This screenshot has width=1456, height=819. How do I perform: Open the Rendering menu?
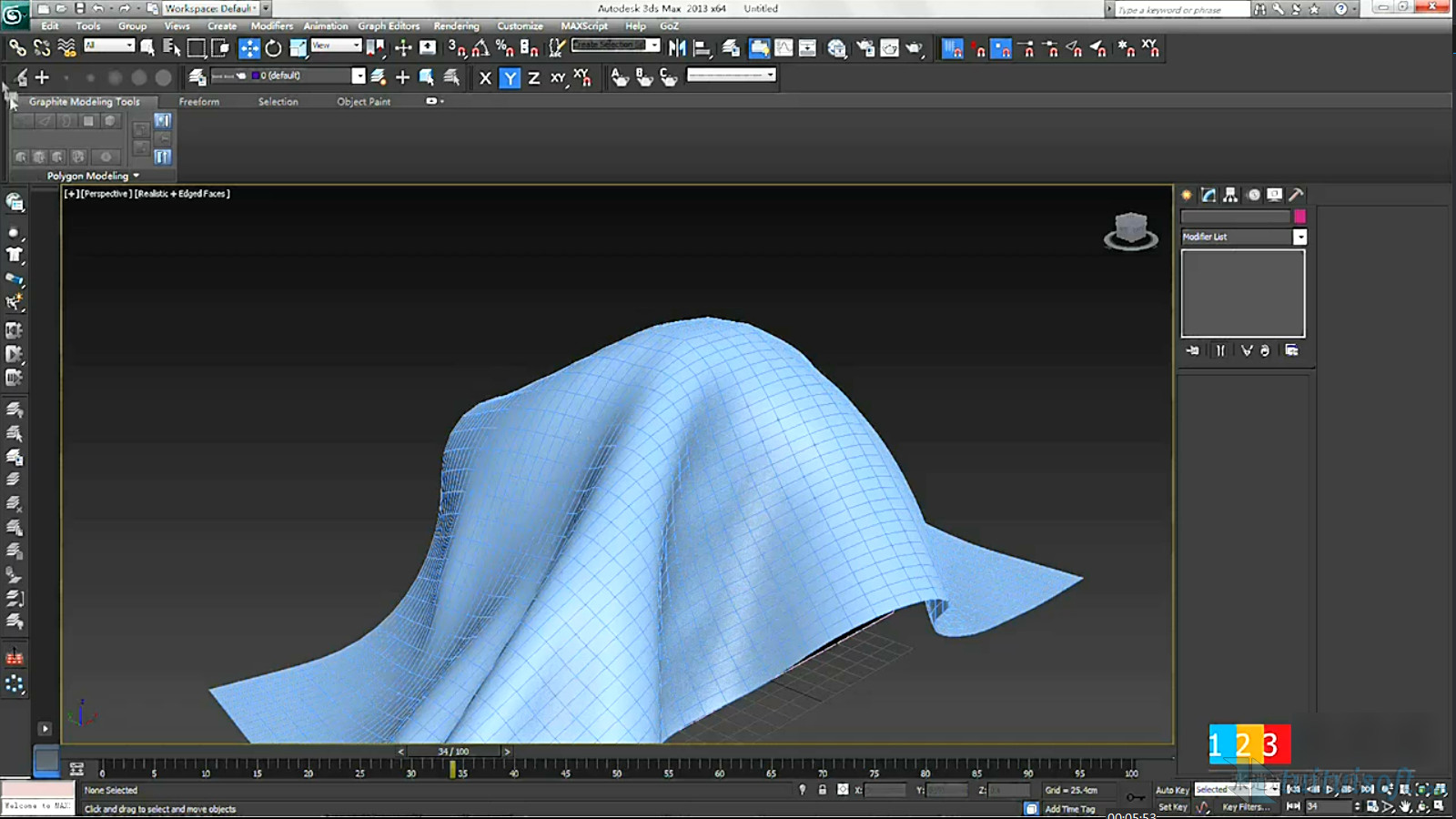coord(456,26)
